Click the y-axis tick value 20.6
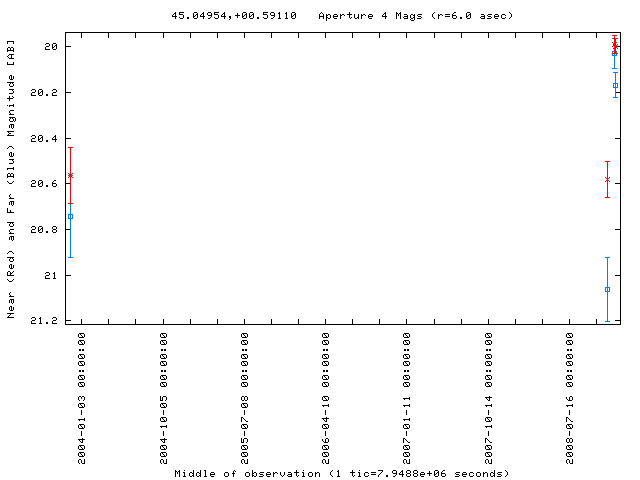640x480 pixels. (x=44, y=184)
